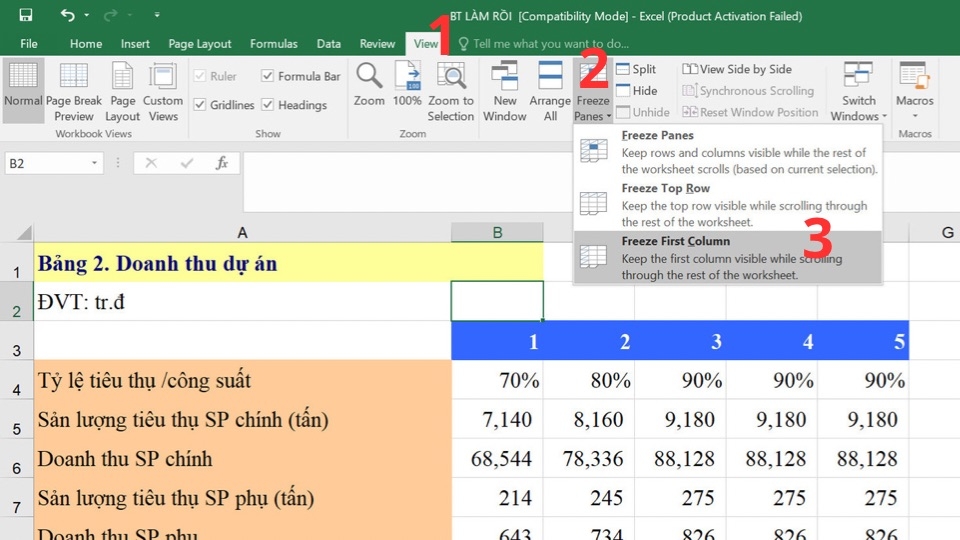Select row 3 header
The height and width of the screenshot is (540, 960).
point(17,342)
